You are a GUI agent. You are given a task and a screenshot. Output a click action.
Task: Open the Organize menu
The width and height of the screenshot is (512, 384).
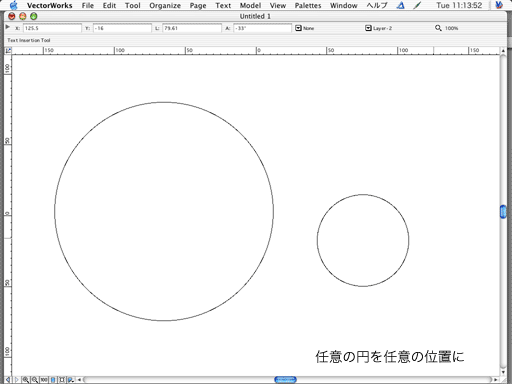165,6
